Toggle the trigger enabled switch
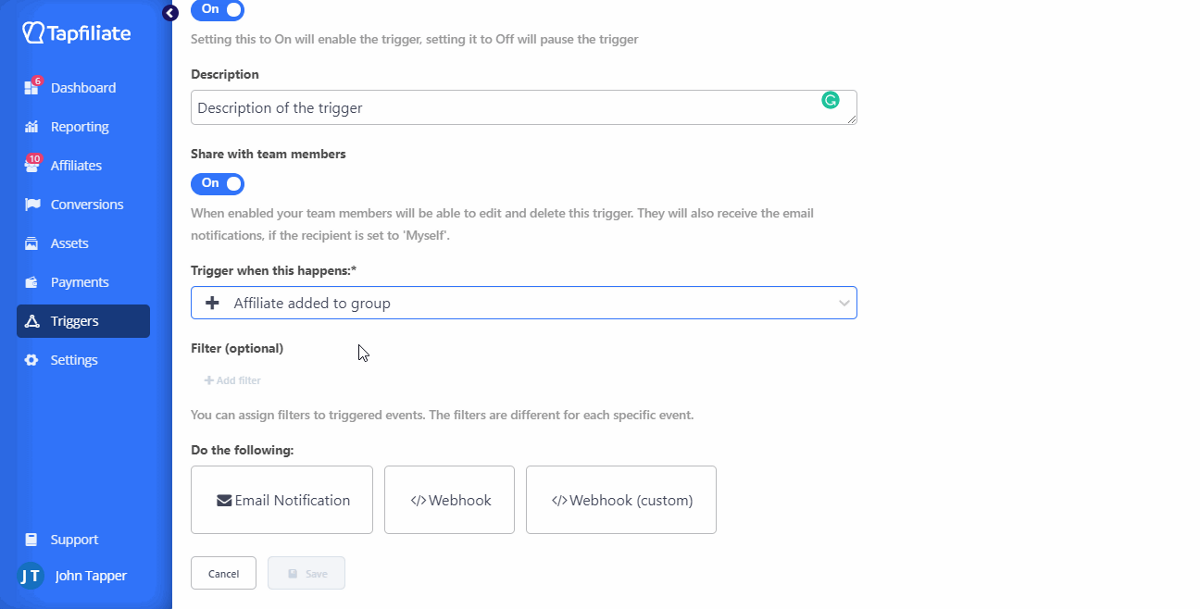 click(217, 9)
